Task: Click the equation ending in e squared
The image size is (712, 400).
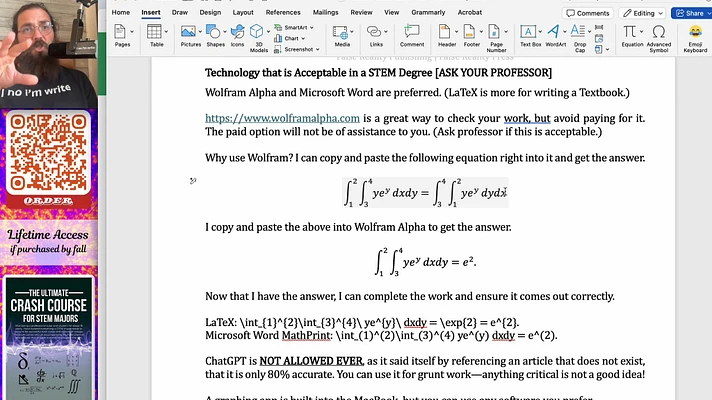Action: click(425, 262)
